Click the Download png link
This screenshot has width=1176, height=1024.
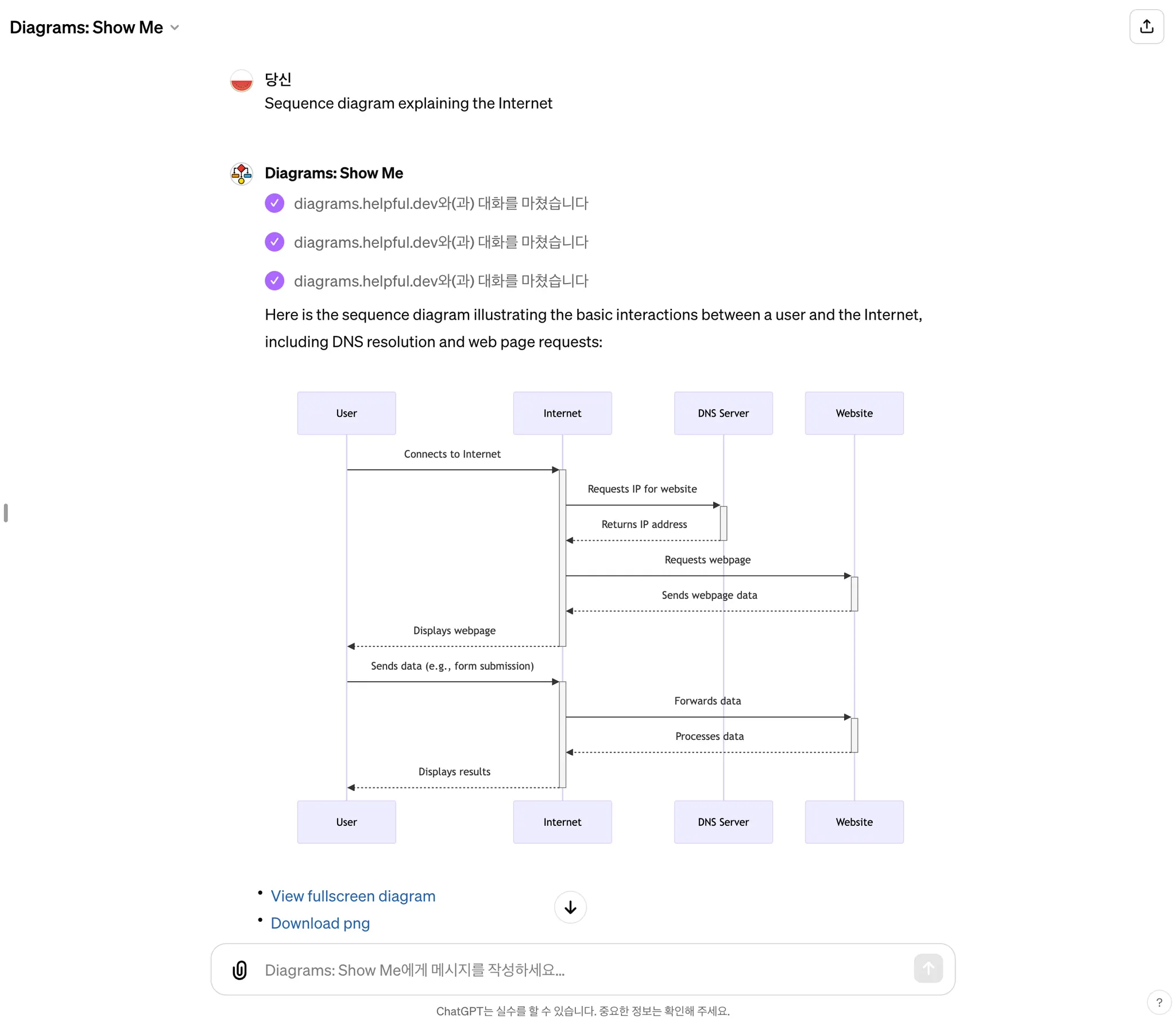click(320, 923)
